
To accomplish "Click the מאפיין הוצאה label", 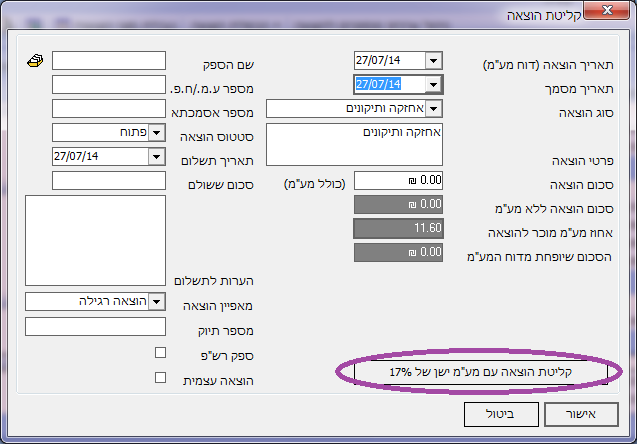I will coord(218,306).
